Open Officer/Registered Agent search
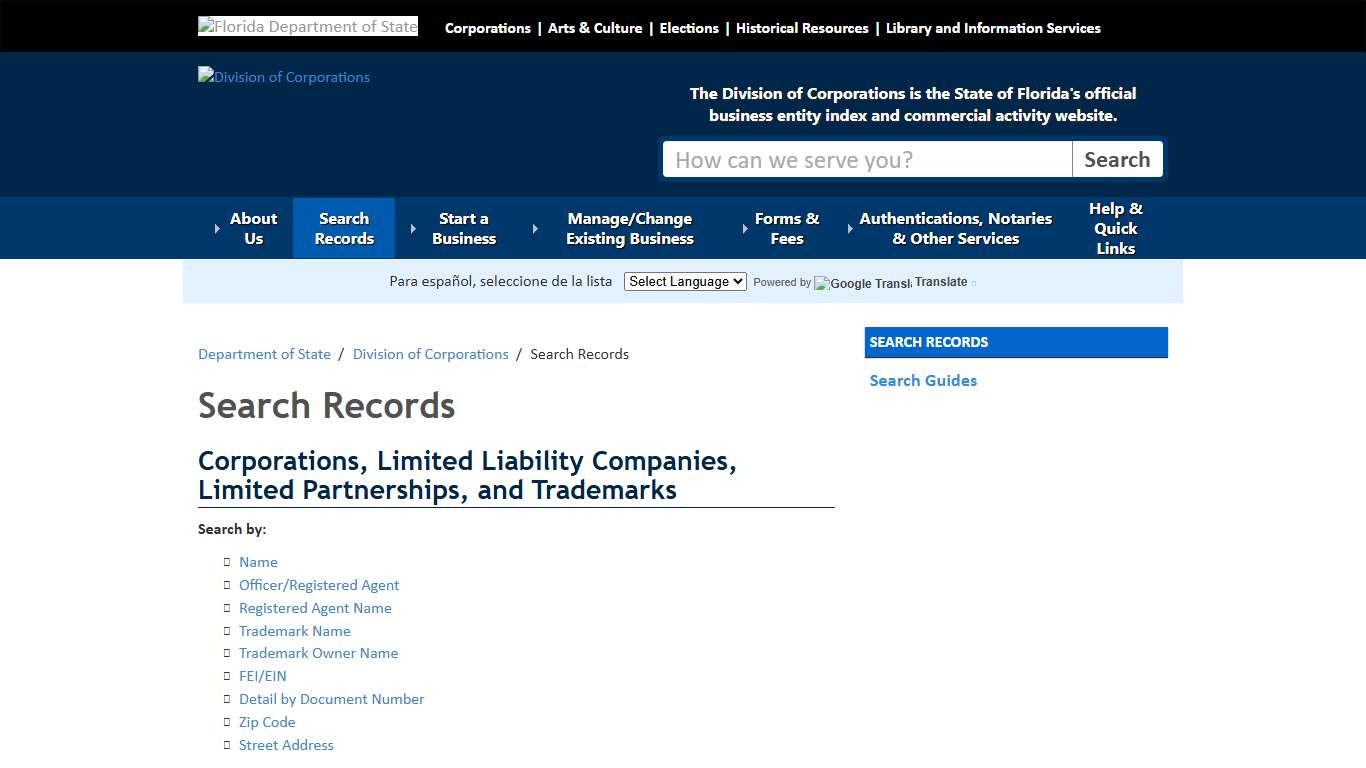 coord(319,585)
